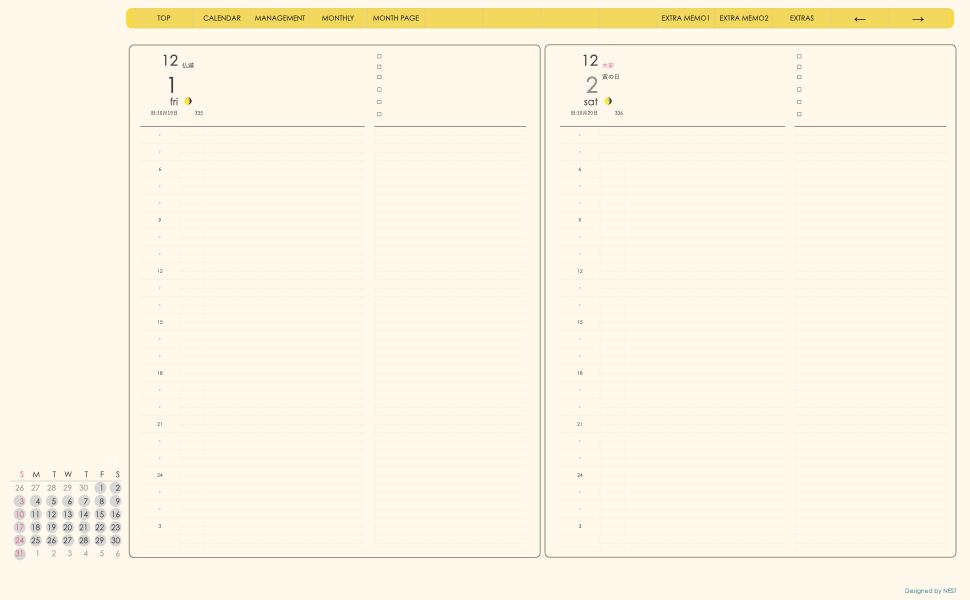Screen dimensions: 970x600
Task: Select day 15 in the mini calendar
Action: 100,514
